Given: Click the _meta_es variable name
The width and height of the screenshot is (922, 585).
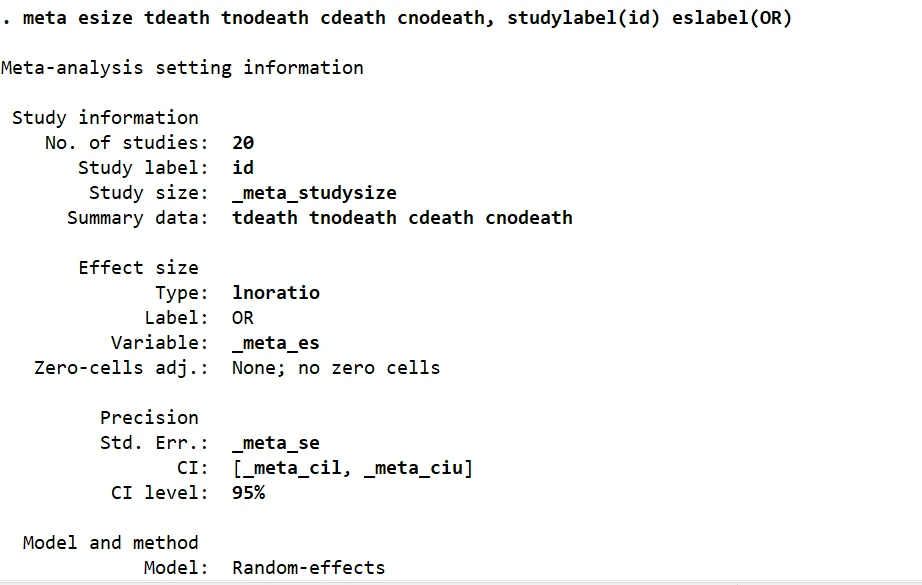Looking at the screenshot, I should [276, 343].
